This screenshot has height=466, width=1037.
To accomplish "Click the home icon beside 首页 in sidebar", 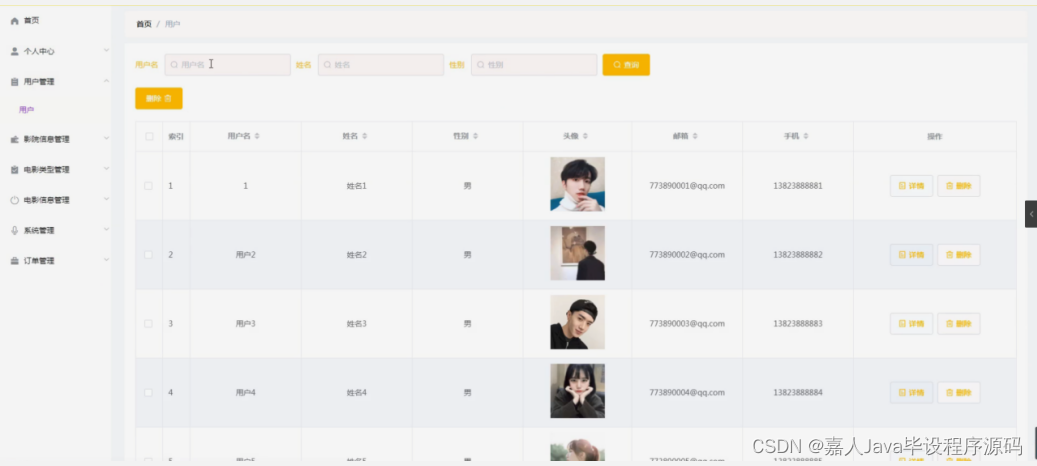I will point(15,21).
